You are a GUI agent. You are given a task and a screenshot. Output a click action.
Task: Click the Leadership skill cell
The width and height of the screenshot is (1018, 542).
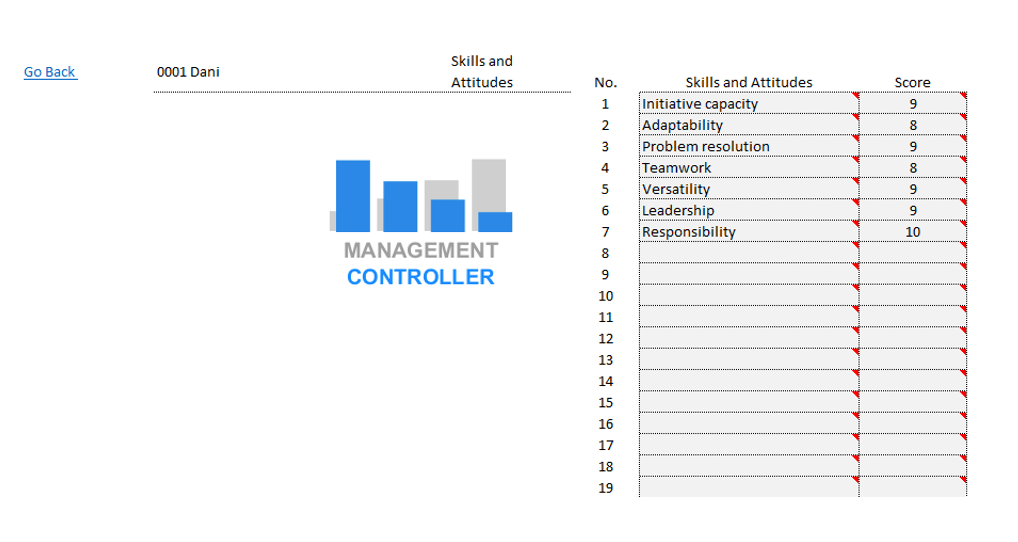pos(748,211)
